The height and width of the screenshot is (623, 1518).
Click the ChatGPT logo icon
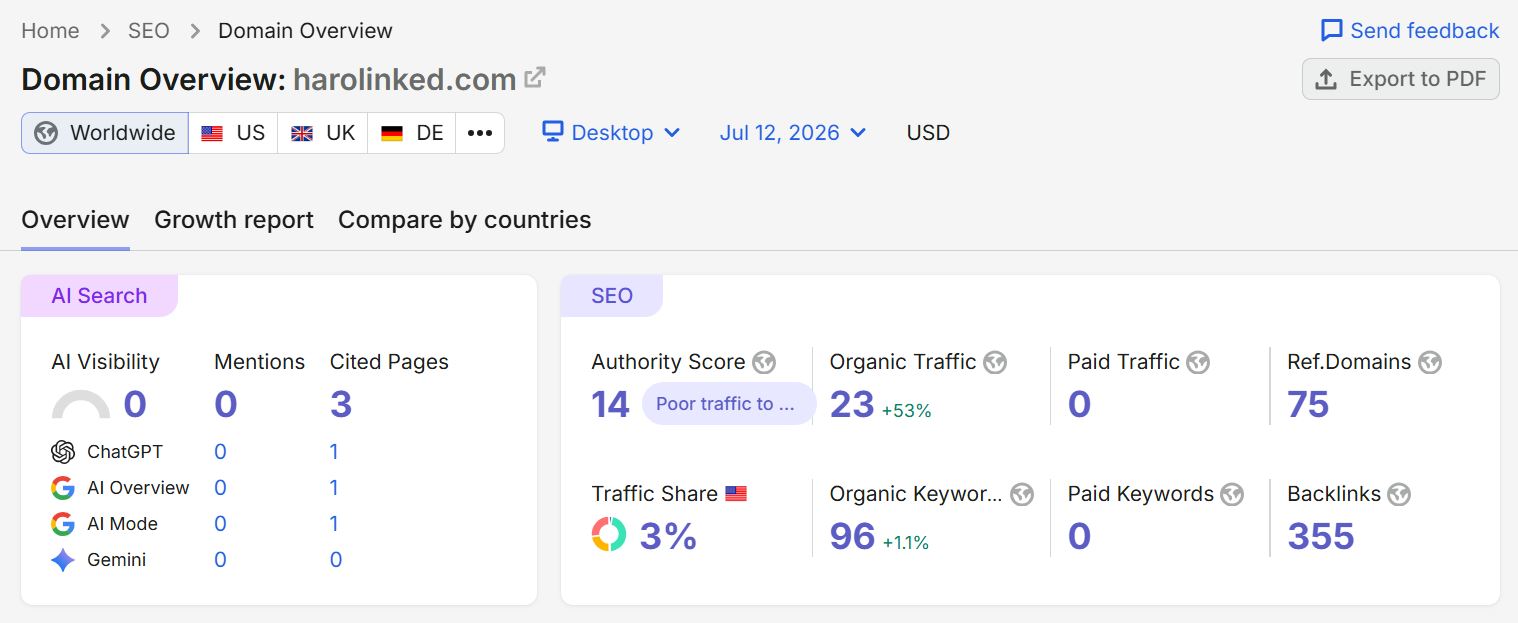[x=63, y=452]
